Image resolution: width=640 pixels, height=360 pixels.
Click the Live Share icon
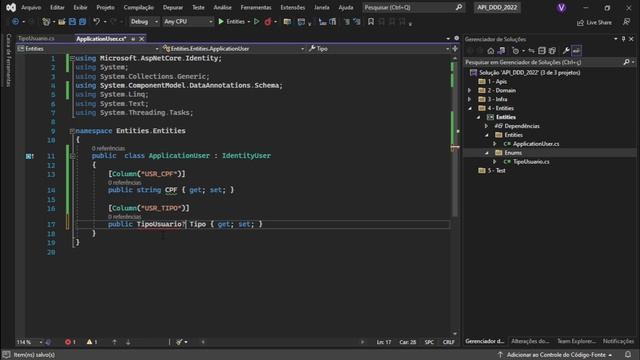point(580,22)
